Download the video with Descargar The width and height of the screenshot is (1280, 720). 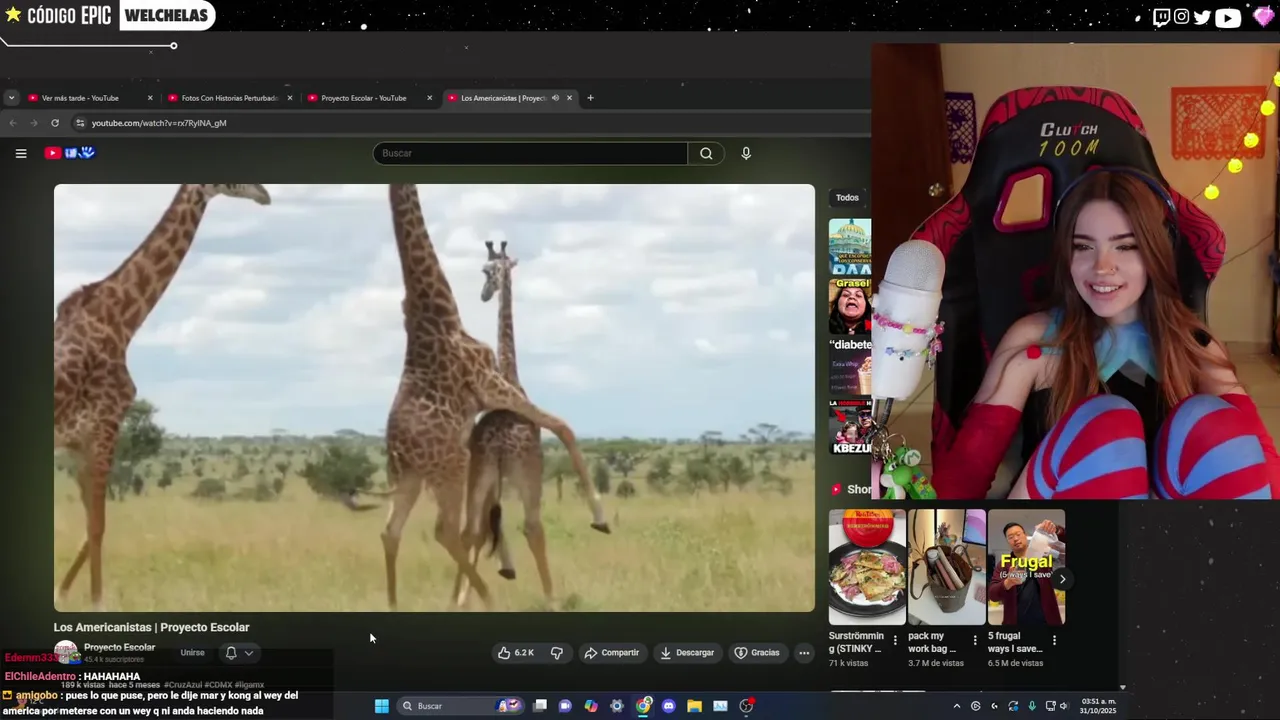[687, 653]
